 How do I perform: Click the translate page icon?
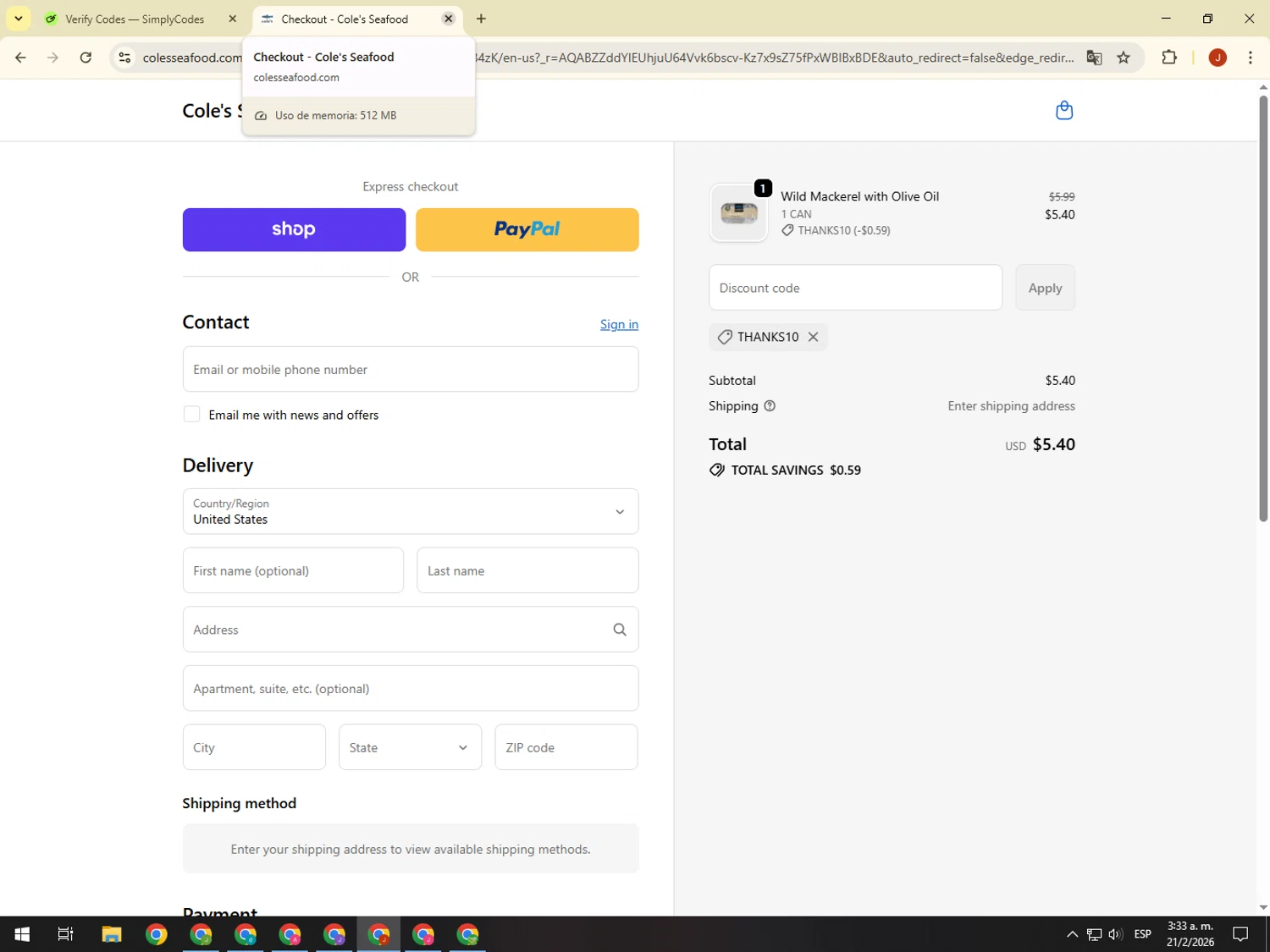coord(1094,58)
